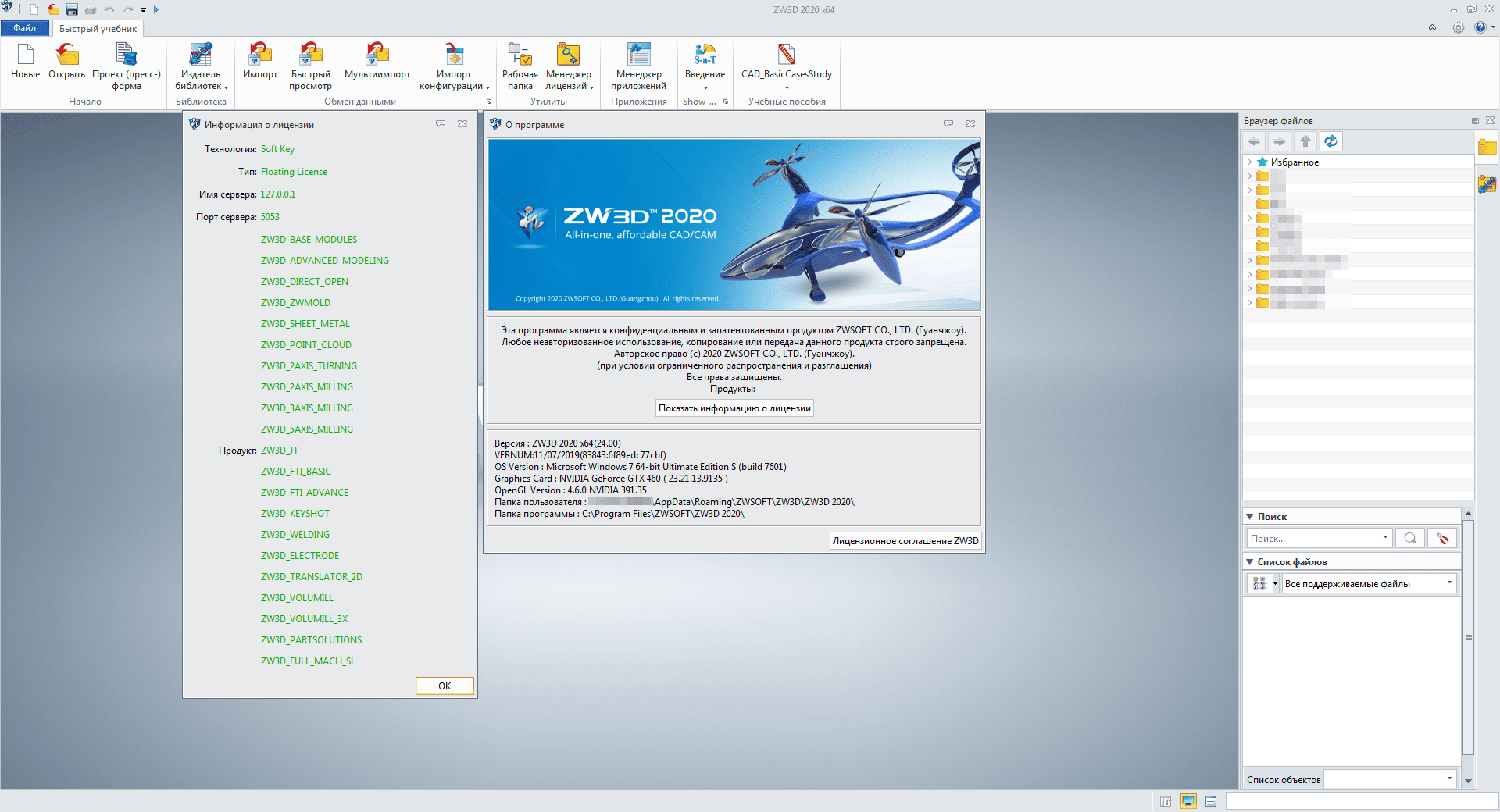Go back in file browser

[x=1254, y=141]
